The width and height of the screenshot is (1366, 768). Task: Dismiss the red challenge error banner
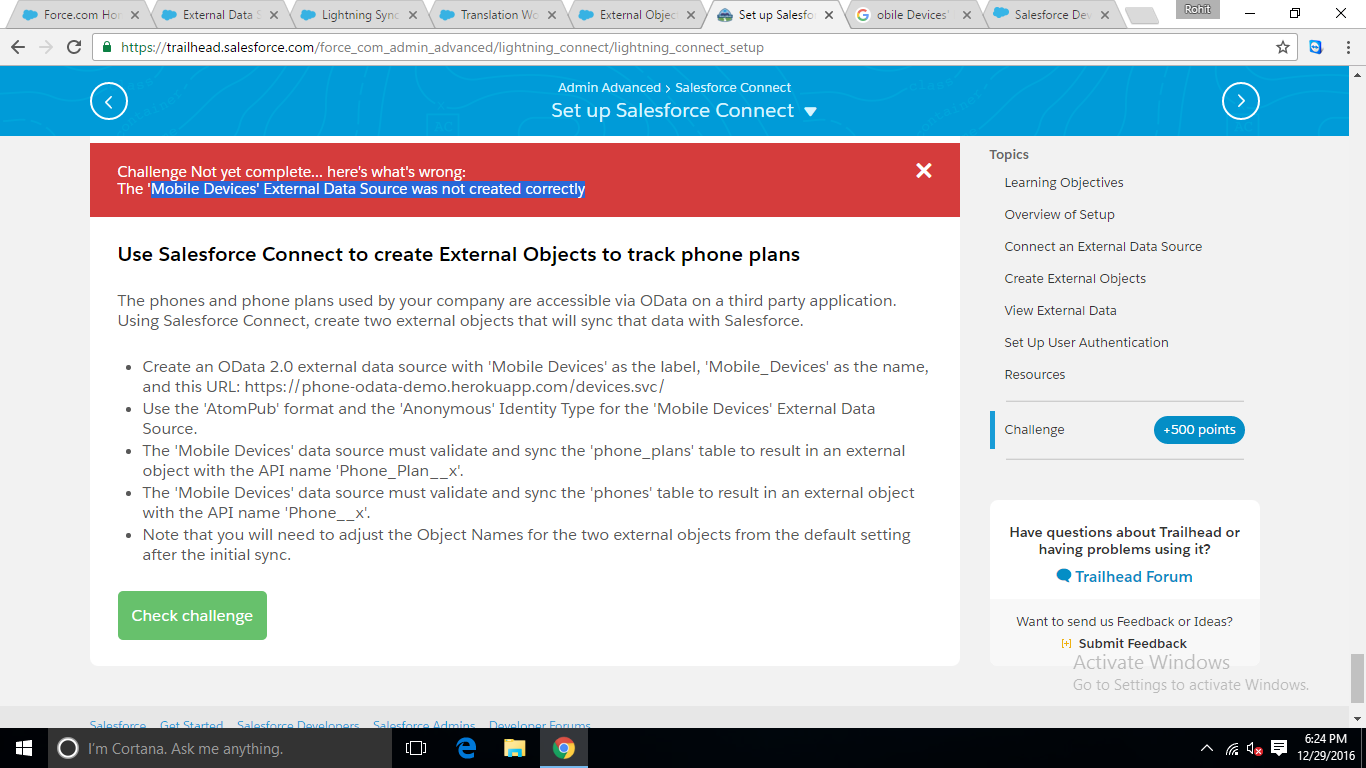click(924, 171)
